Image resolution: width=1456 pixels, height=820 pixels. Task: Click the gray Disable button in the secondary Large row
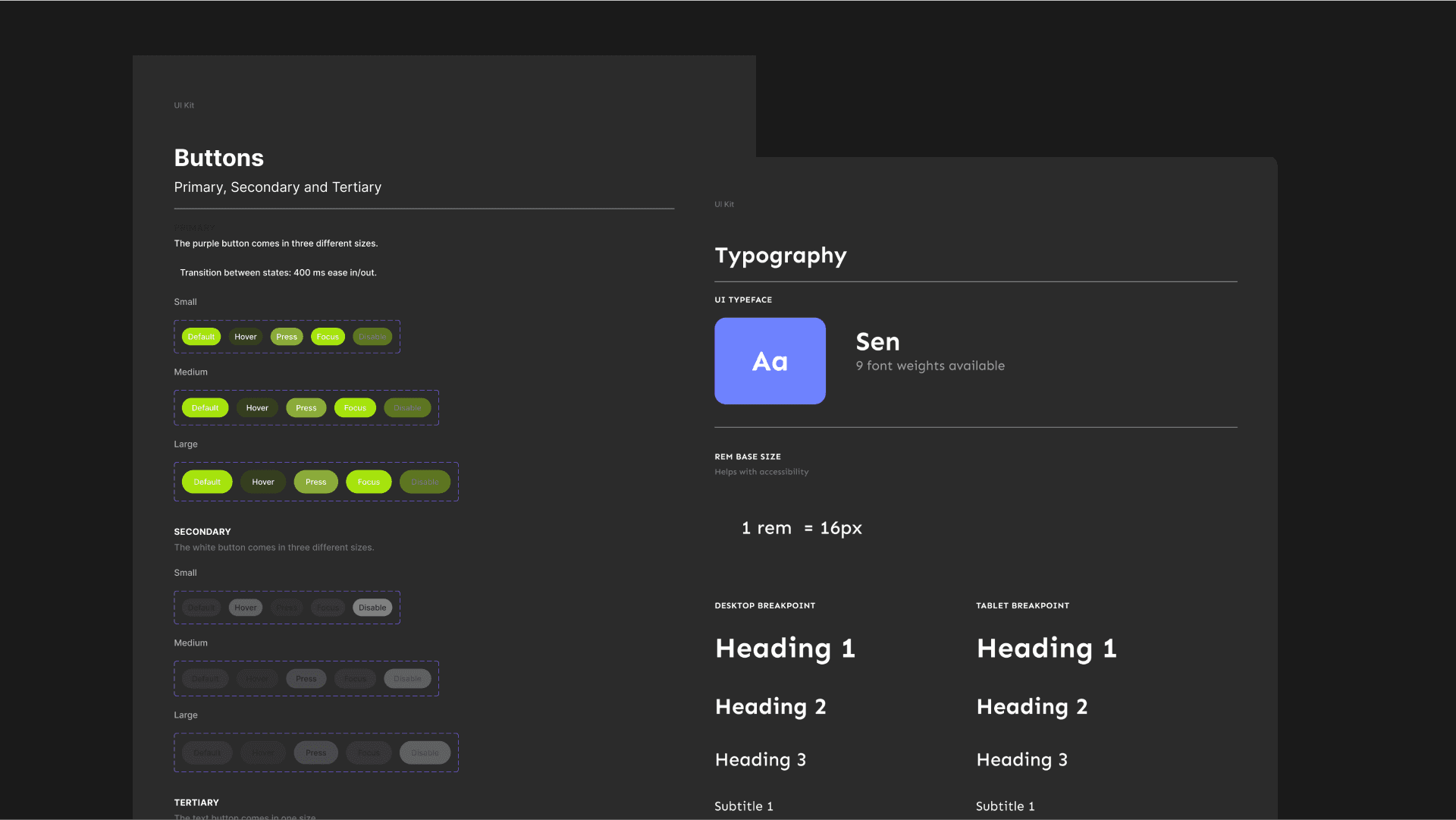click(425, 753)
